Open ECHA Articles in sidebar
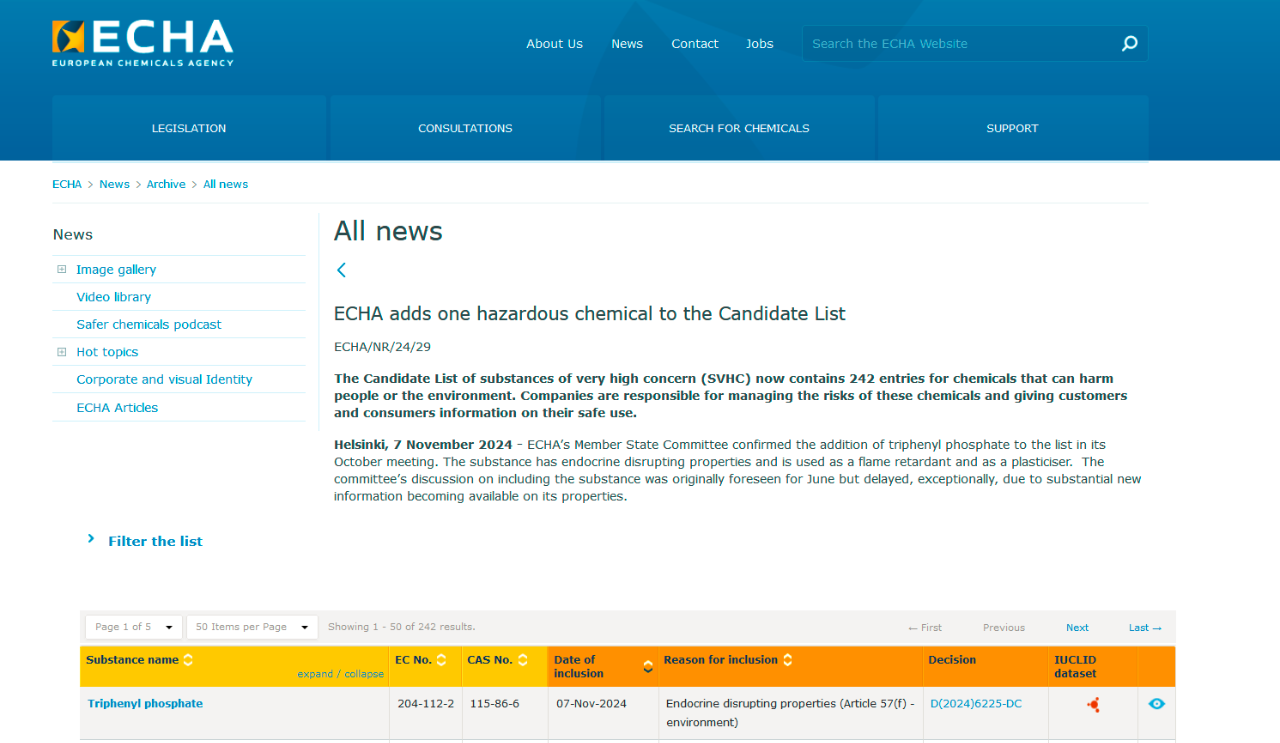This screenshot has height=743, width=1280. (x=117, y=408)
